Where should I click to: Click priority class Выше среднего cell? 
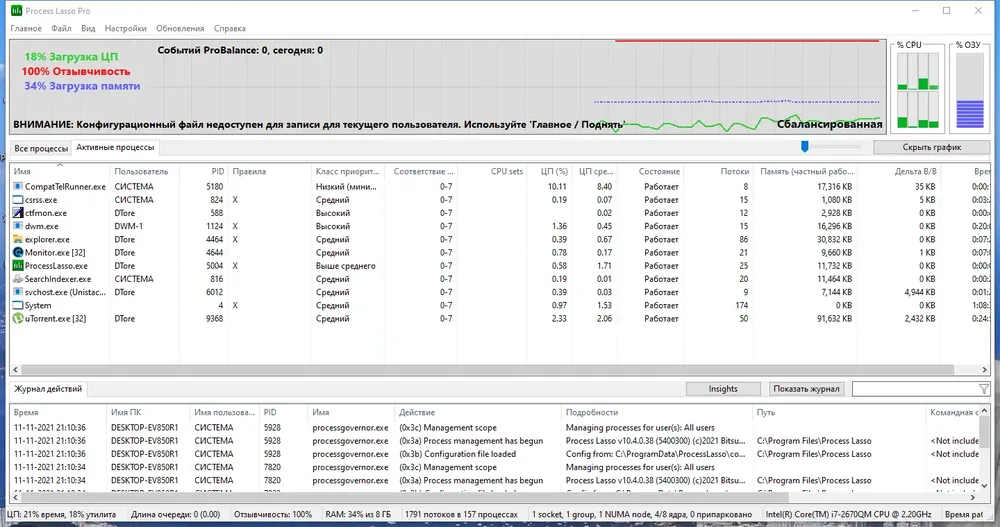(346, 265)
